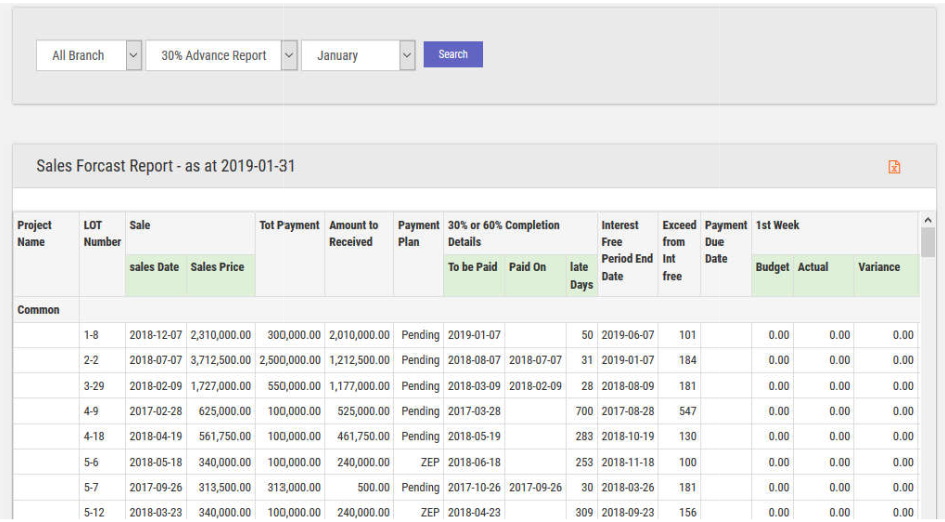Click the 2,310,000.00 sales price cell
Image resolution: width=945 pixels, height=522 pixels.
220,335
